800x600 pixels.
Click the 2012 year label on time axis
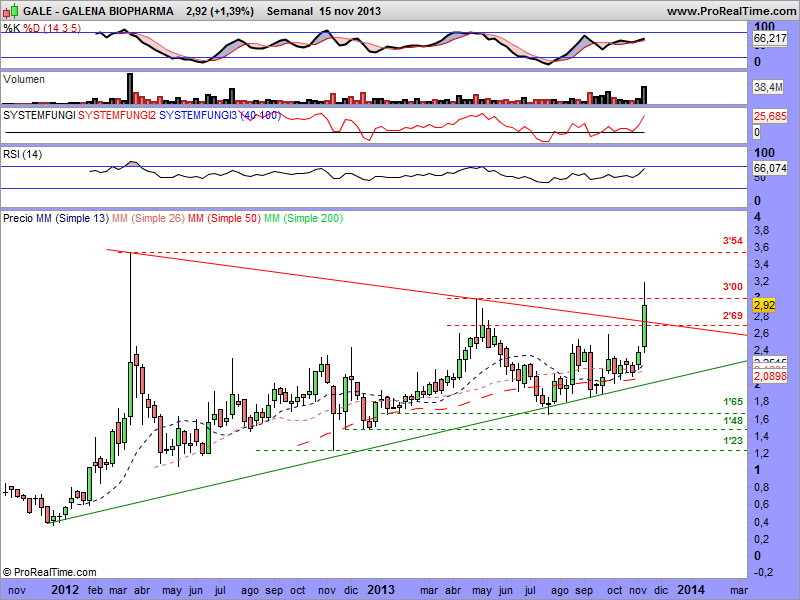pos(65,590)
